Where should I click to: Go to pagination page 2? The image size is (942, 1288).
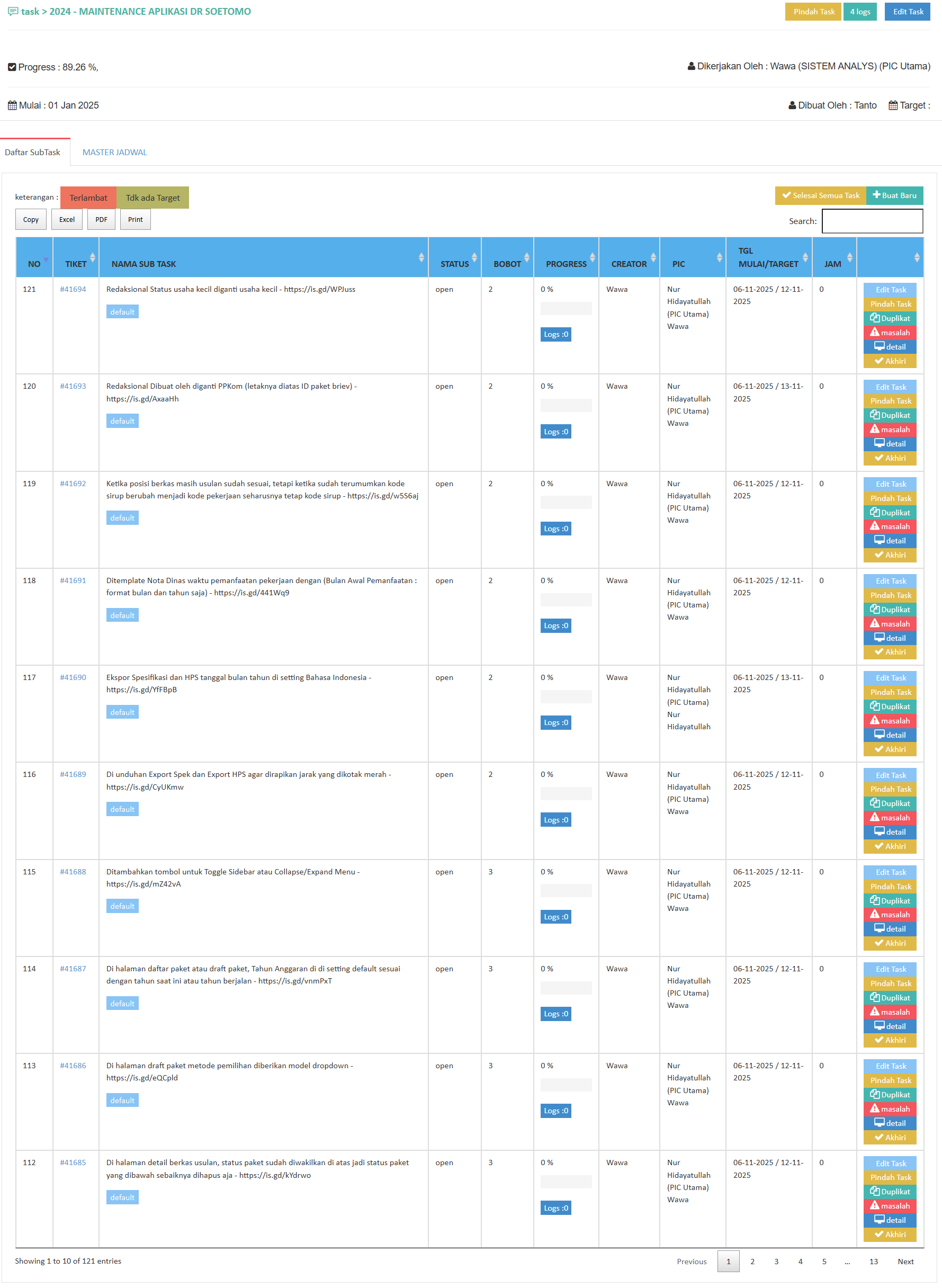pyautogui.click(x=752, y=1261)
